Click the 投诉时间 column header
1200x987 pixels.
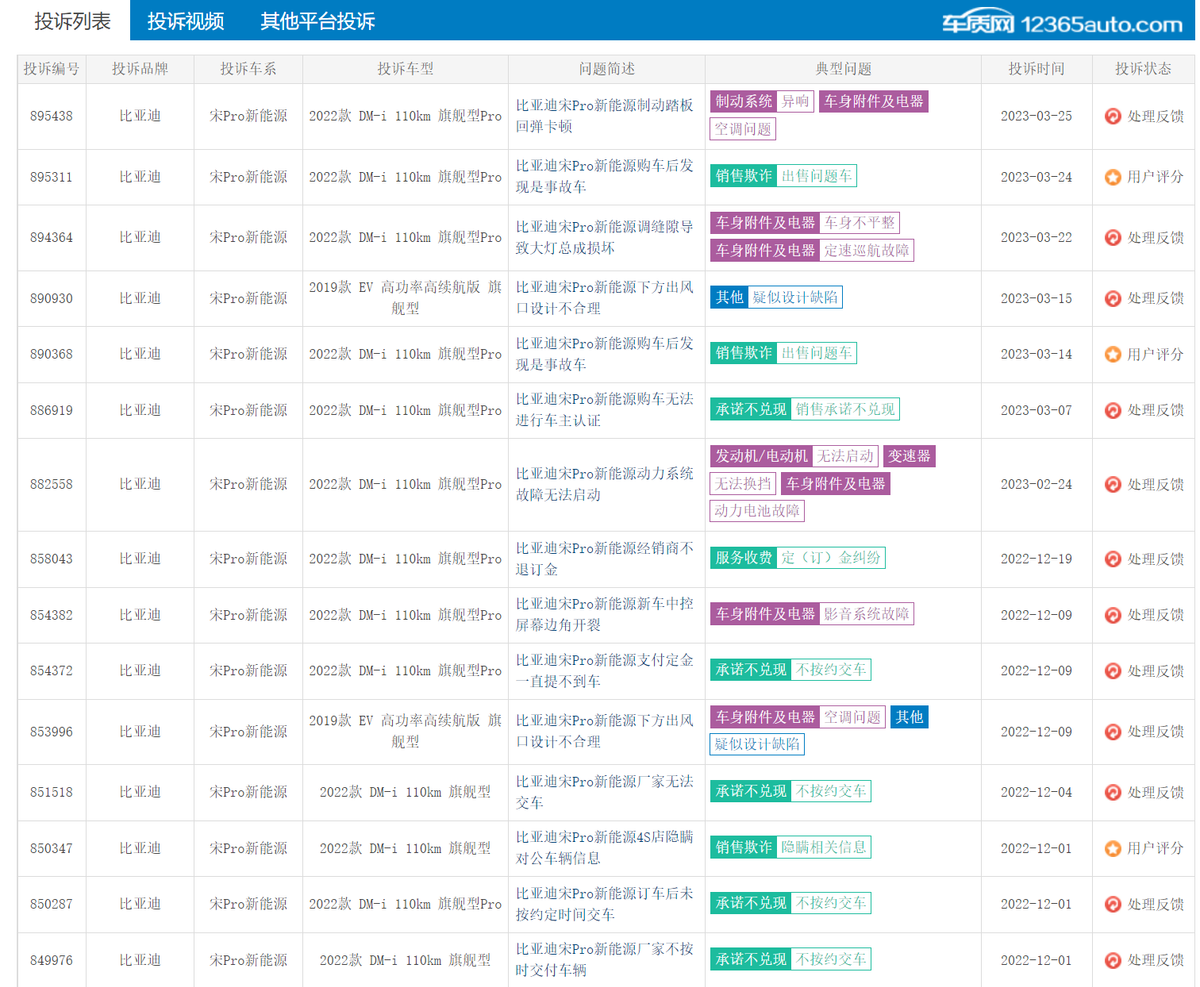(x=1036, y=69)
